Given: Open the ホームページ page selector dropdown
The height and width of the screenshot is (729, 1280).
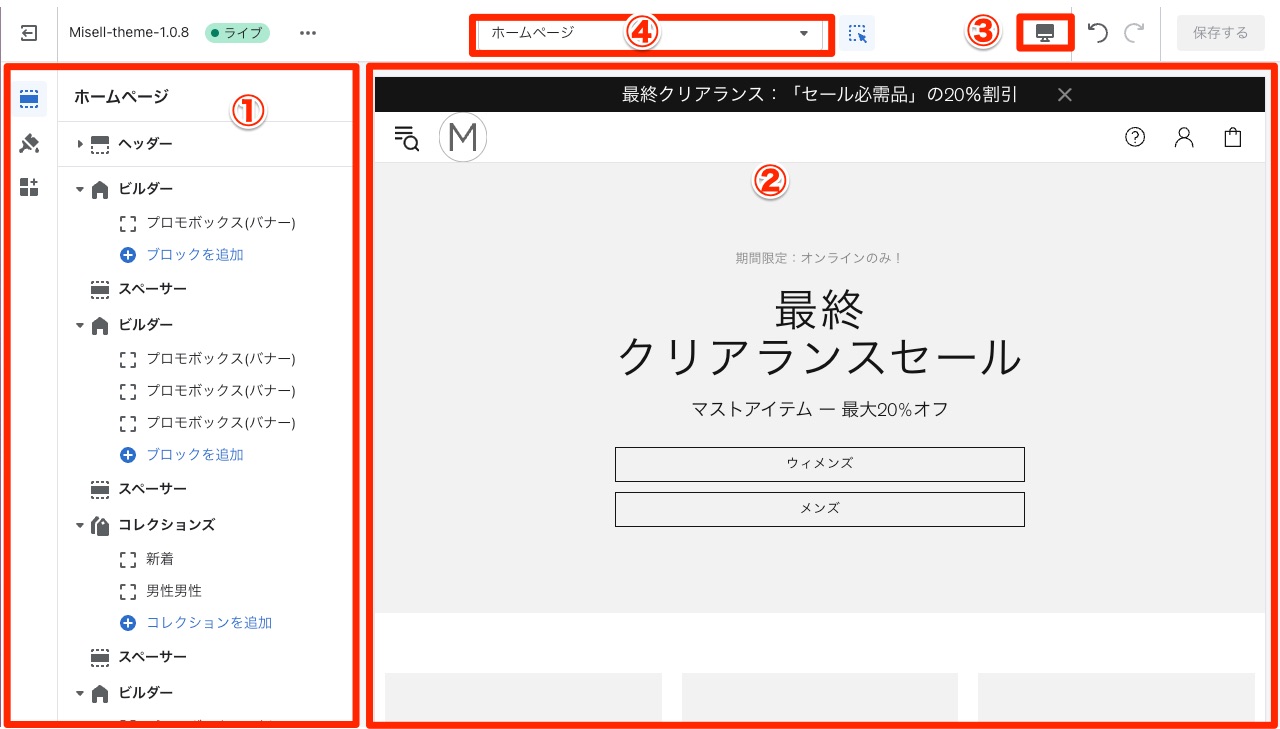Looking at the screenshot, I should [650, 33].
